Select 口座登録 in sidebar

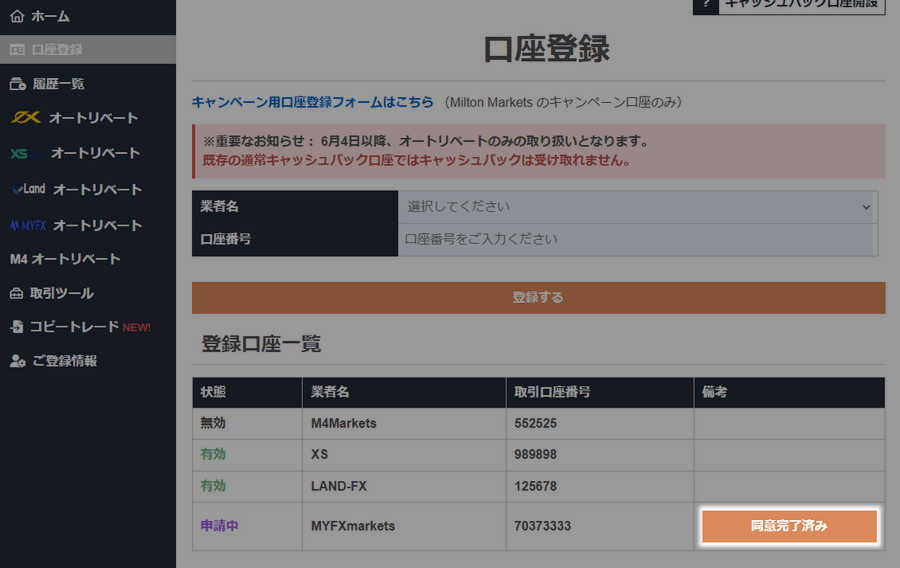[88, 49]
